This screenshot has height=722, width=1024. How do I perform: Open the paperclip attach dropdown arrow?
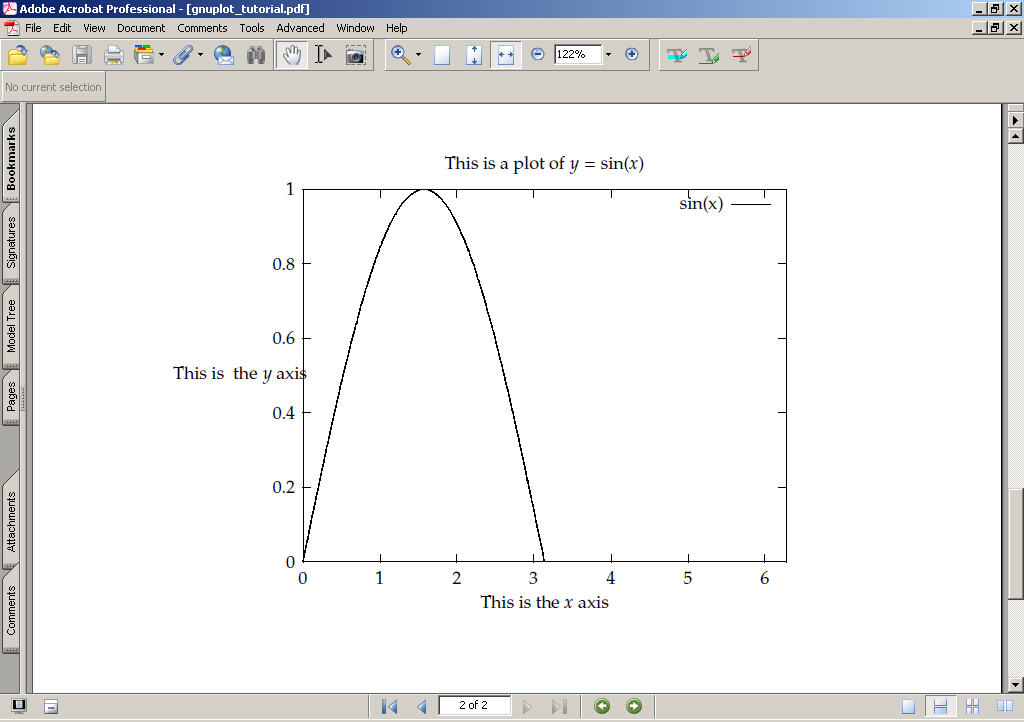[200, 55]
